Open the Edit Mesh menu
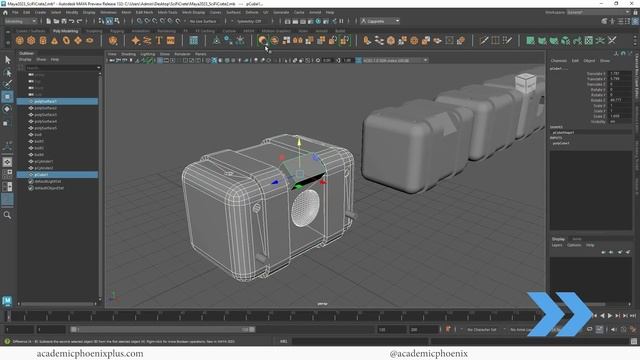Viewport: 640px width, 360px height. click(144, 12)
